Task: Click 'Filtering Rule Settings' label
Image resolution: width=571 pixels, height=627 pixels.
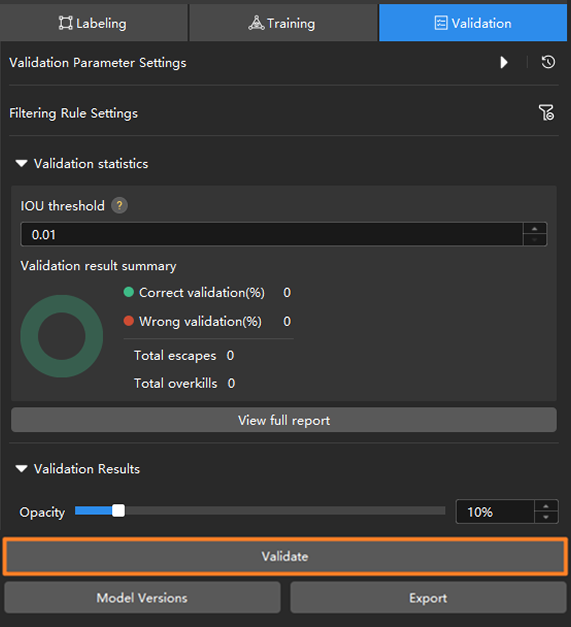Action: (74, 113)
